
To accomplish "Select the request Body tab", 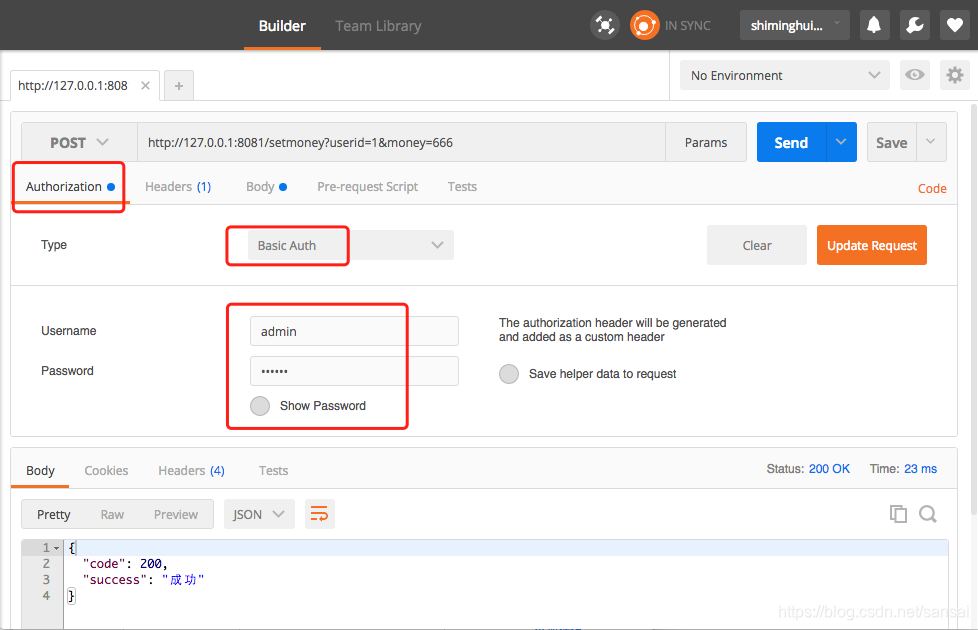I will (x=266, y=187).
